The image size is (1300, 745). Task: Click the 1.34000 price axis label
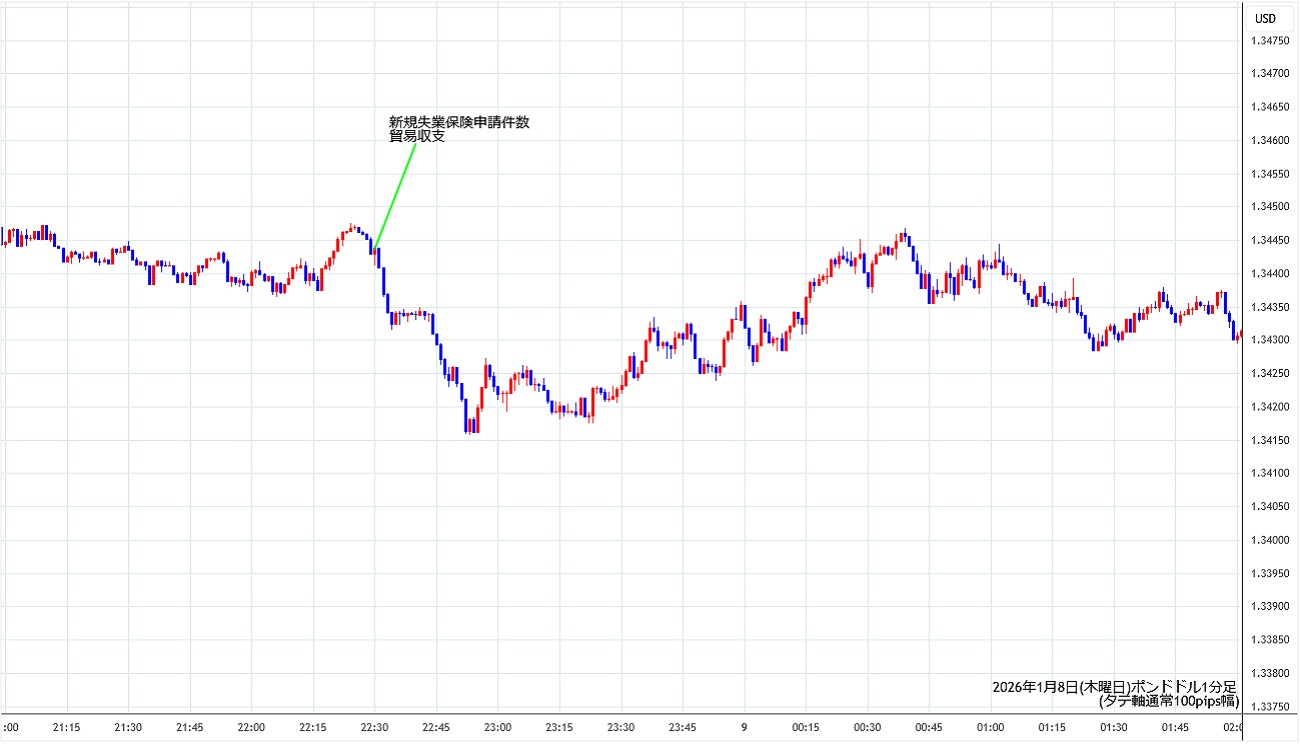pos(1270,540)
